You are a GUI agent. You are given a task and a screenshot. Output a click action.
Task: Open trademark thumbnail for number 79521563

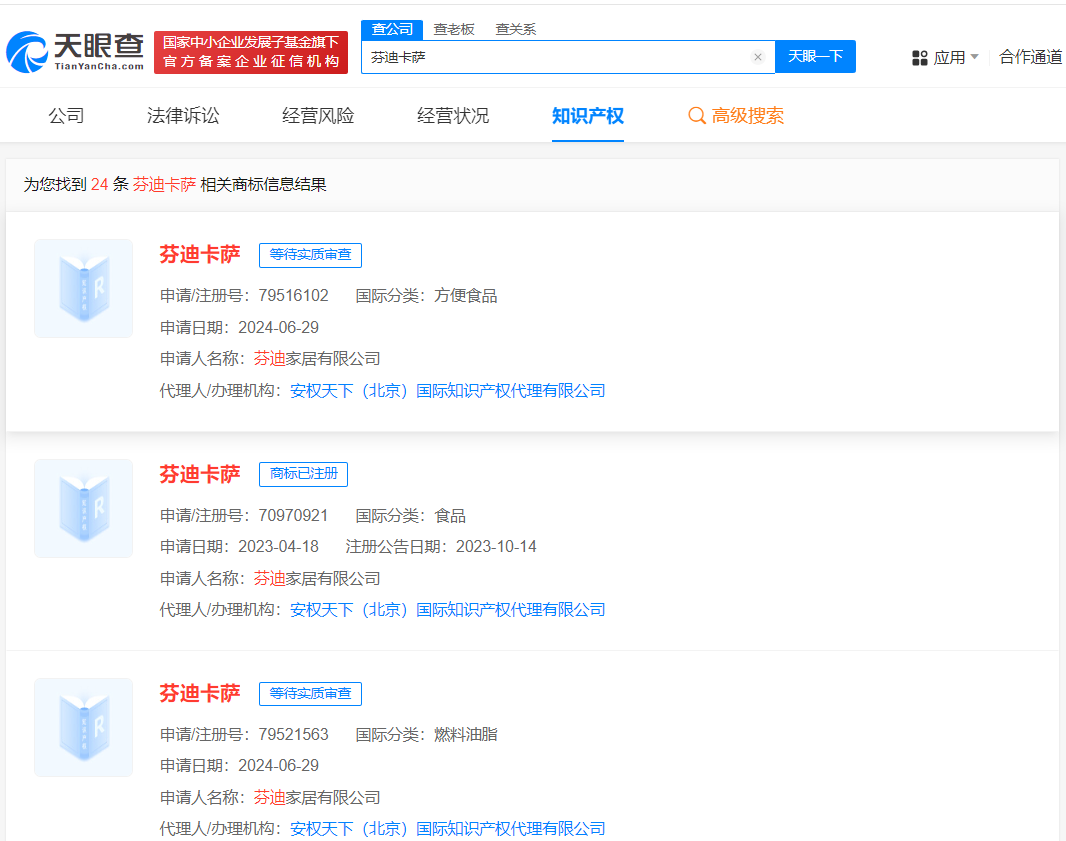click(84, 727)
